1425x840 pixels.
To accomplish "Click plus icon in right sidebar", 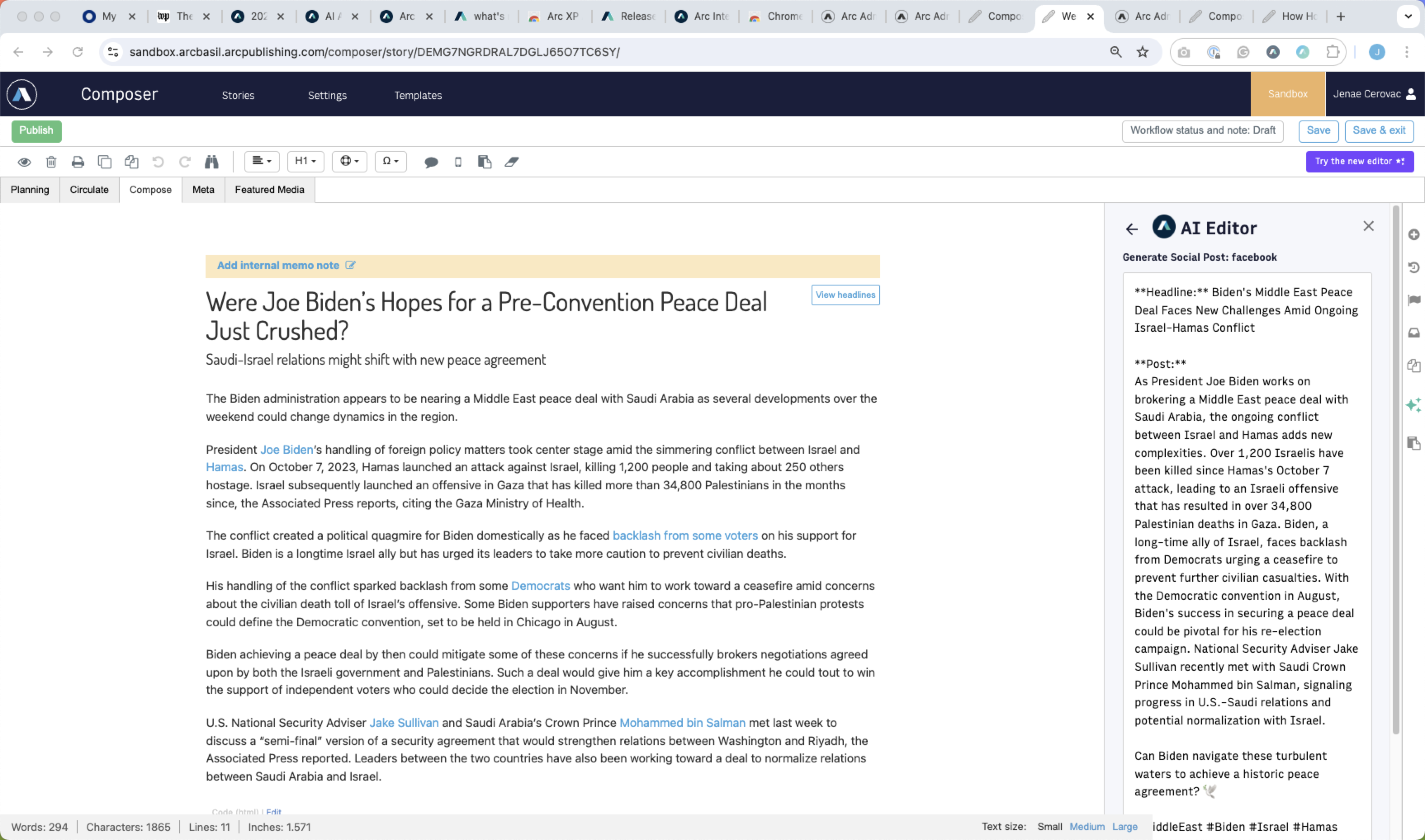I will [x=1414, y=234].
